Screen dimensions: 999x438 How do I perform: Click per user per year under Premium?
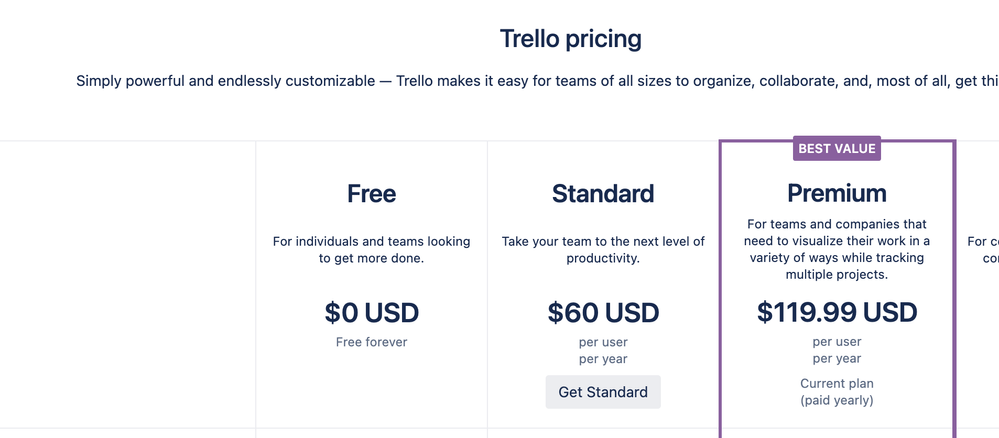point(837,350)
